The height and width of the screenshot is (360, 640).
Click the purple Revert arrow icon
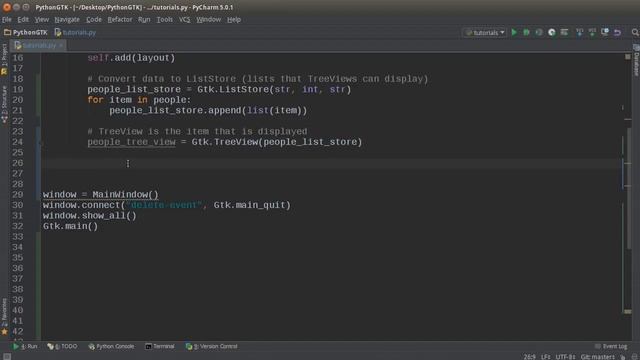(x=618, y=32)
